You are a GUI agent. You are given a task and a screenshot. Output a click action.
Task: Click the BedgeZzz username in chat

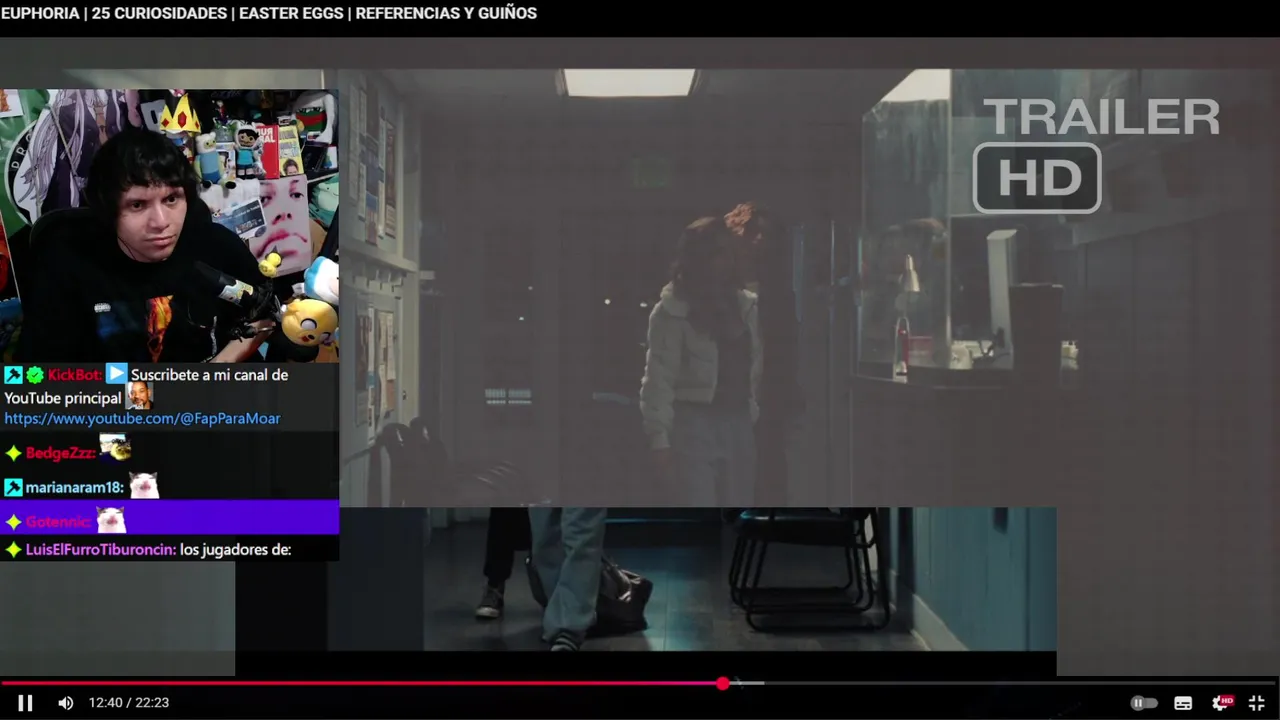pyautogui.click(x=61, y=453)
